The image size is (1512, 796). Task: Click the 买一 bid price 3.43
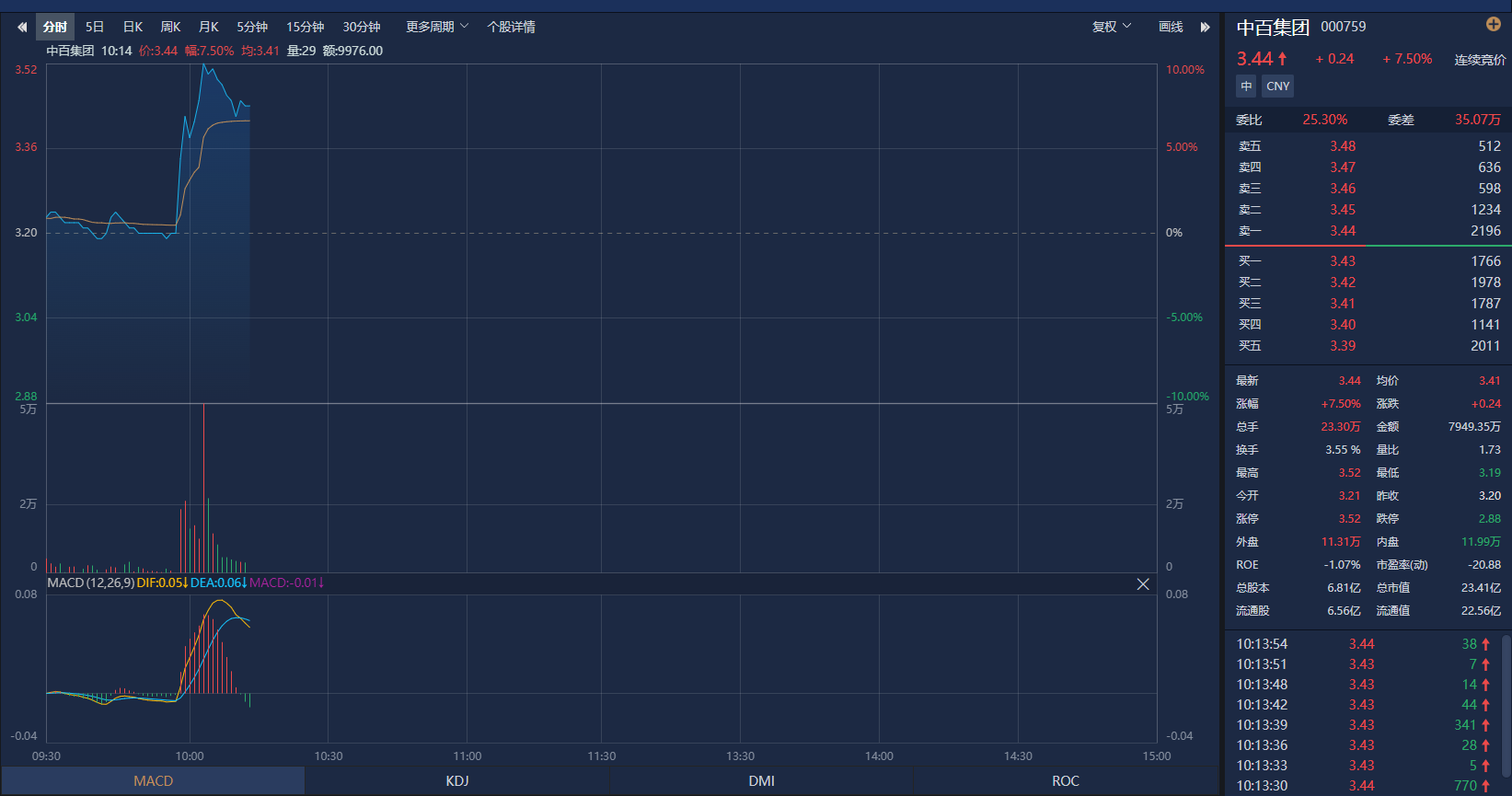click(1342, 261)
